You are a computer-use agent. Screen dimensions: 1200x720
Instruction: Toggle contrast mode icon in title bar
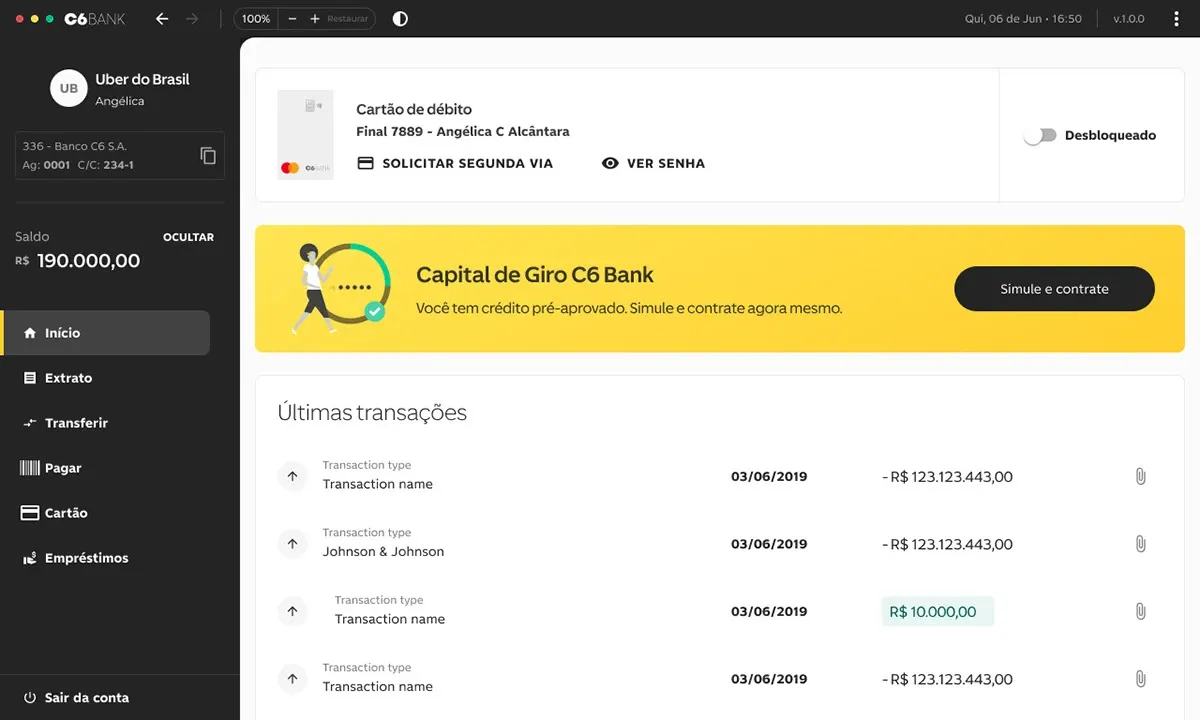[400, 19]
